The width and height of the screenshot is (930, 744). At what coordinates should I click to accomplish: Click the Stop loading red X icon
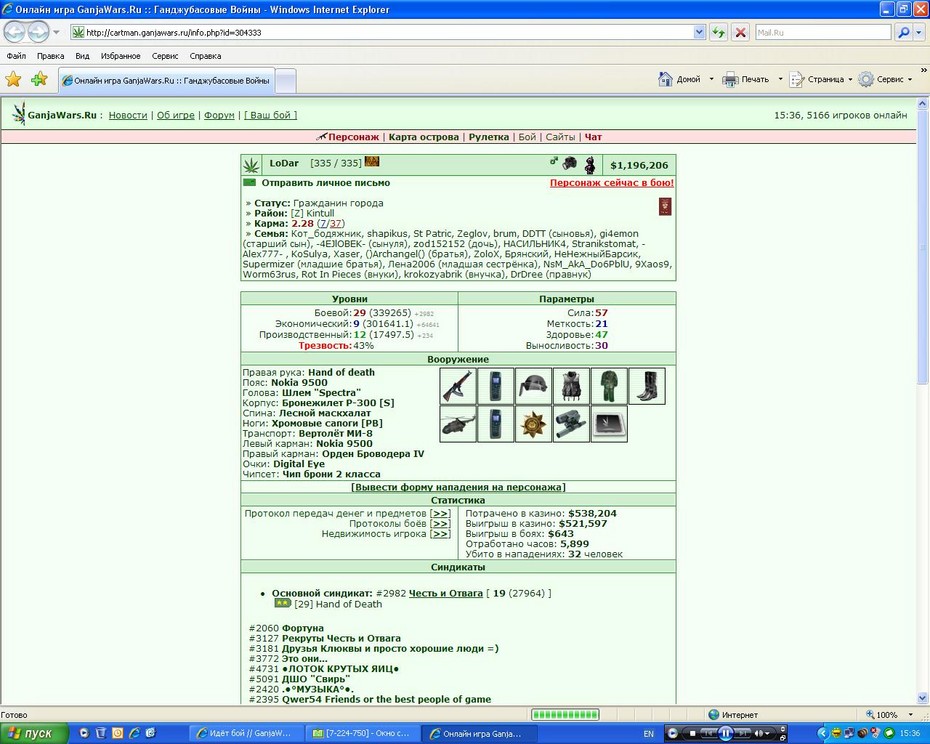pos(740,33)
